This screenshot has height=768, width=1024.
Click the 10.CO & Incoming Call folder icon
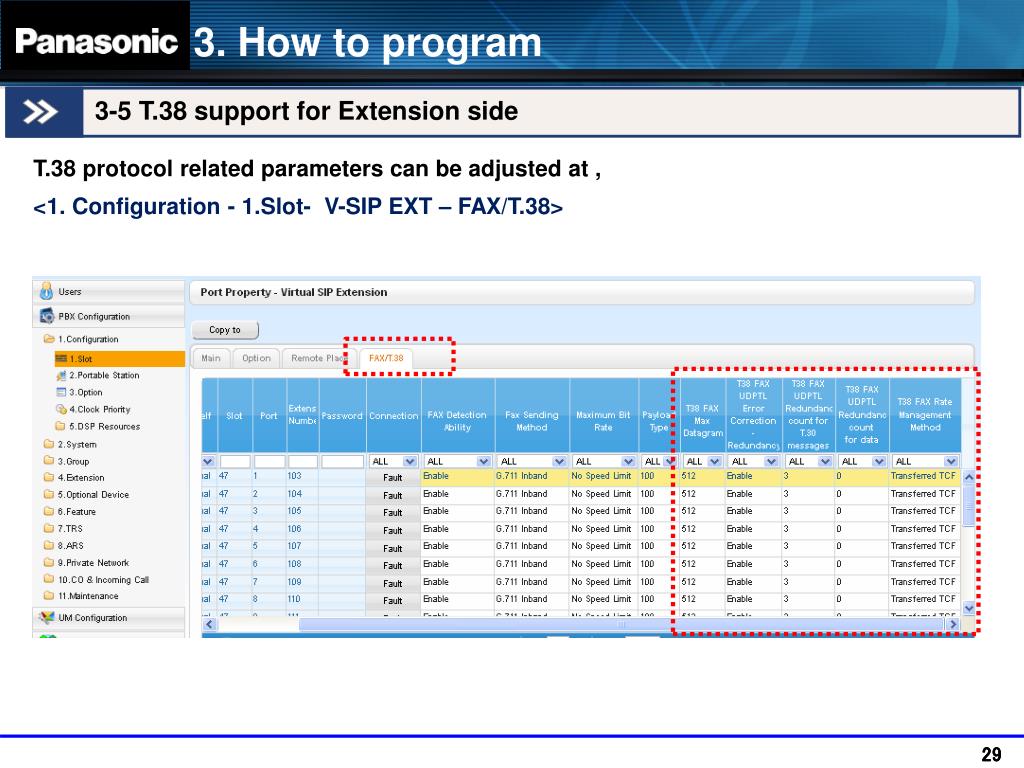pyautogui.click(x=49, y=579)
